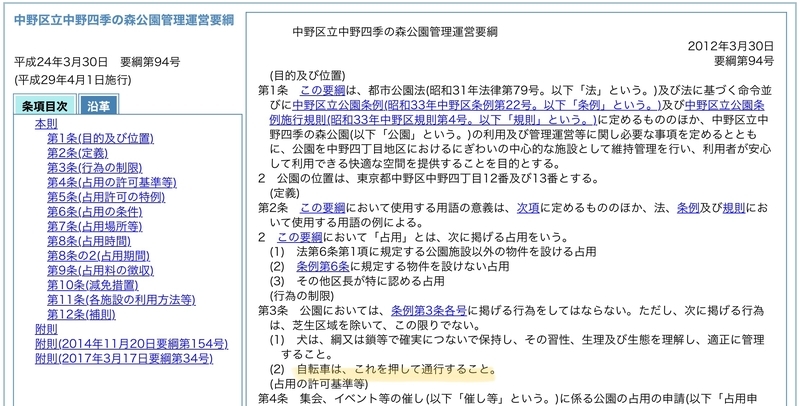The image size is (800, 406).
Task: Open 中野区立公園条例(昭和33年…) link
Action: [x=475, y=106]
